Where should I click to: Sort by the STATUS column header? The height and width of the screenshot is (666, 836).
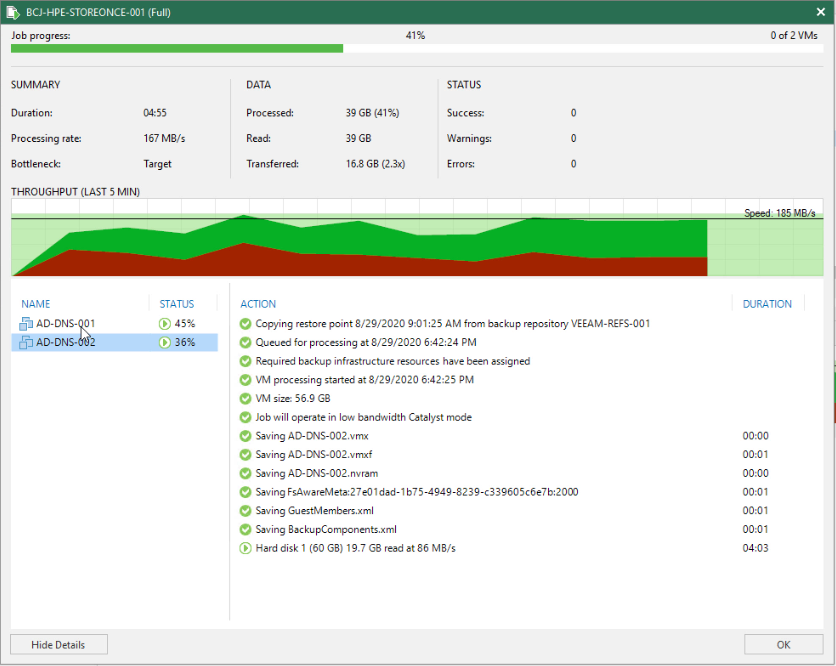coord(176,304)
